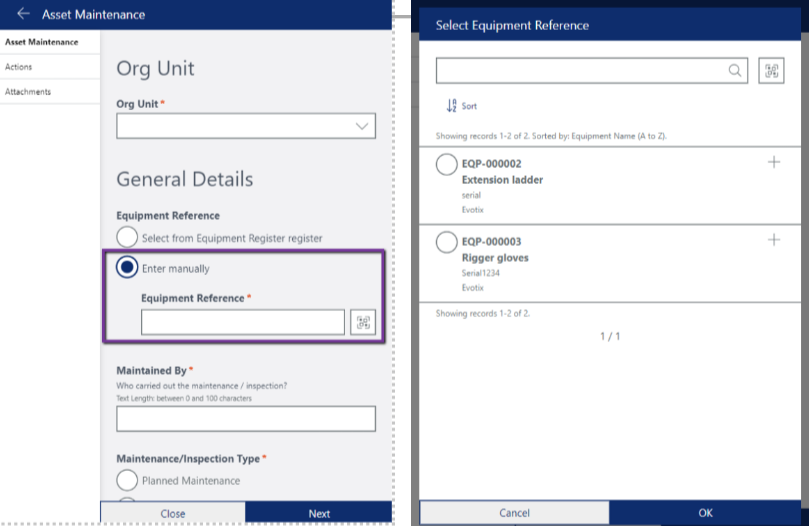The height and width of the screenshot is (526, 809).
Task: Select 'Select from Equipment Register register' option
Action: click(127, 238)
